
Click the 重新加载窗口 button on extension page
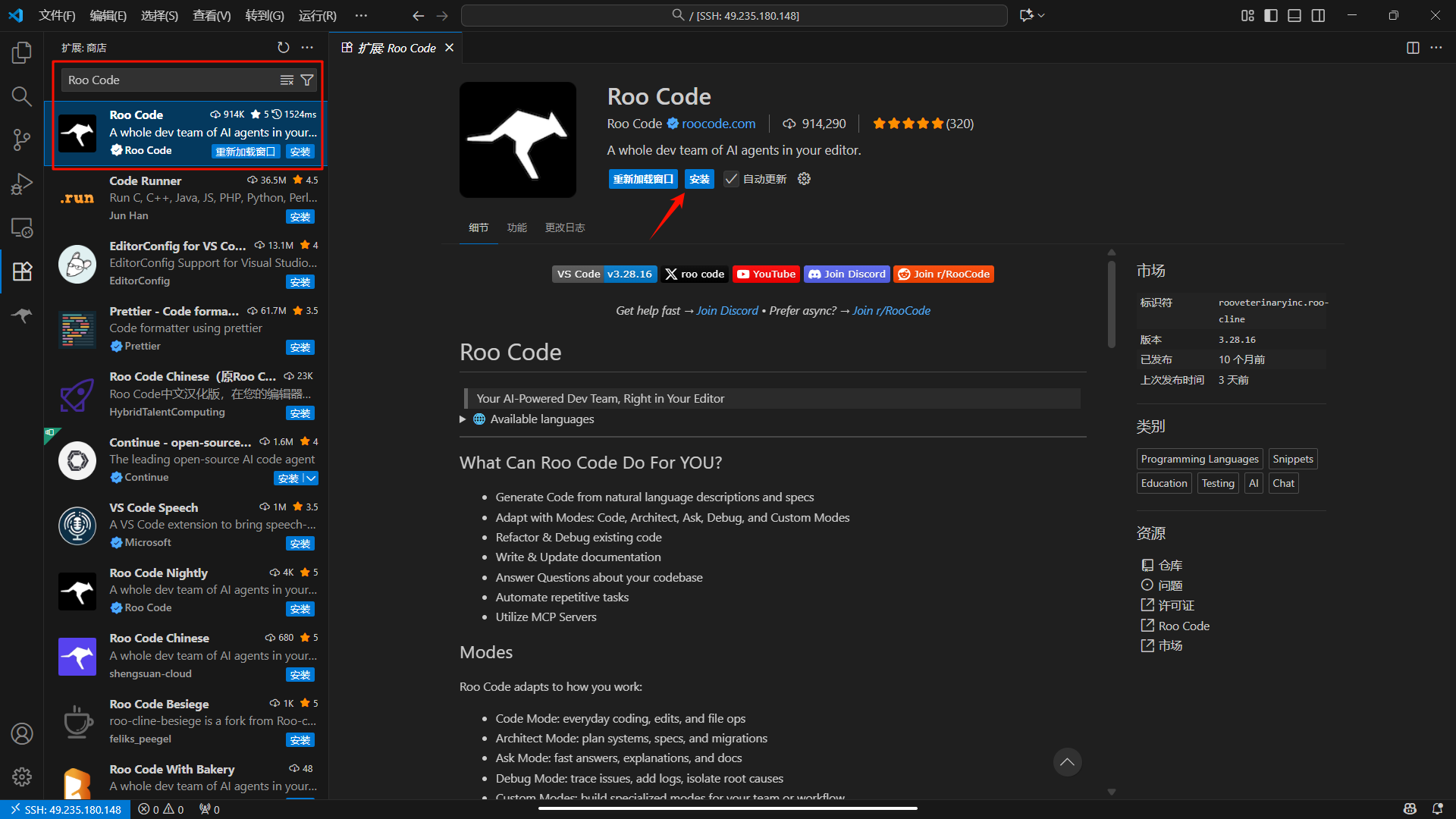pos(643,179)
